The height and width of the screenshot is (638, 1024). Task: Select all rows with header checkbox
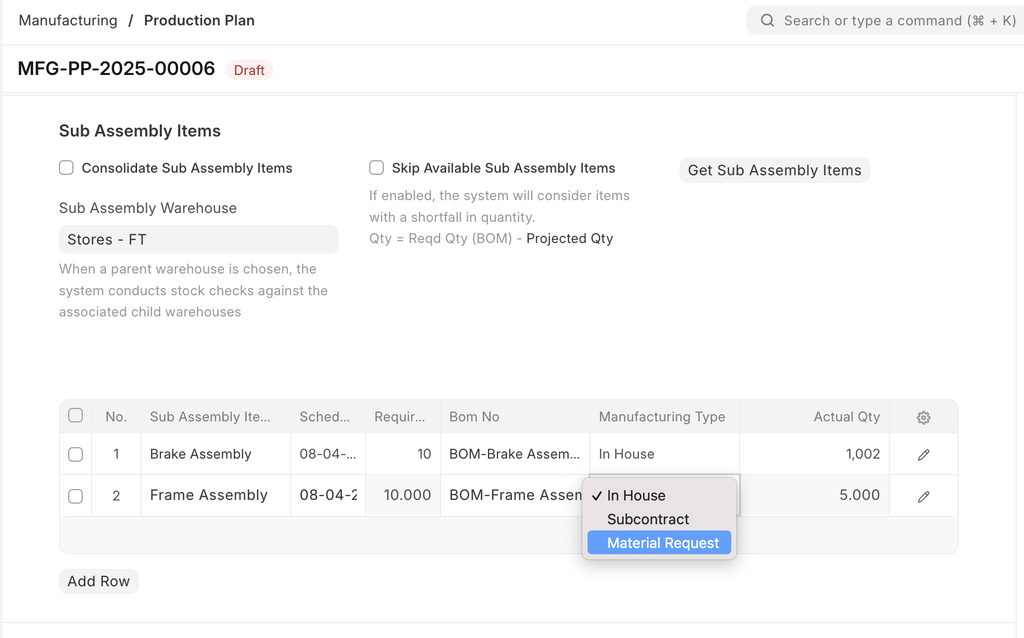click(75, 416)
